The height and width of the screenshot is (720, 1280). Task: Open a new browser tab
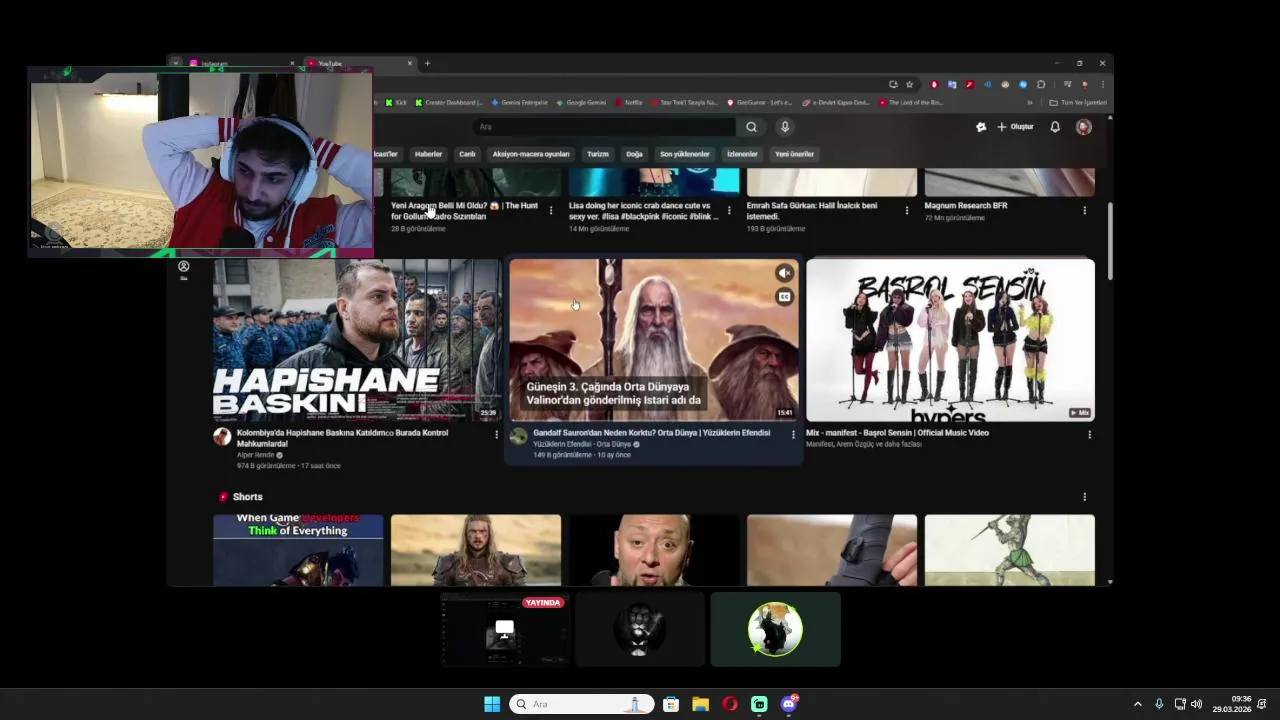(x=427, y=64)
